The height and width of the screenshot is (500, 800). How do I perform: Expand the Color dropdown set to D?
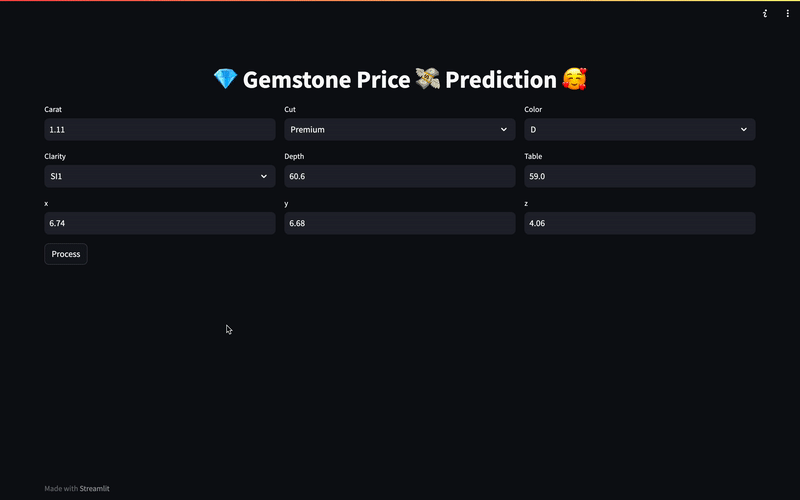click(x=640, y=130)
